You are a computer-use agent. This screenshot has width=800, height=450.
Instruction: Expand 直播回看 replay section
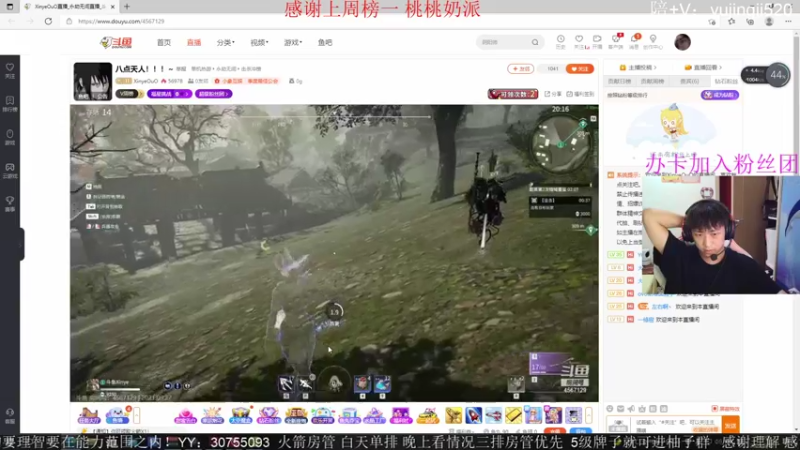point(703,67)
